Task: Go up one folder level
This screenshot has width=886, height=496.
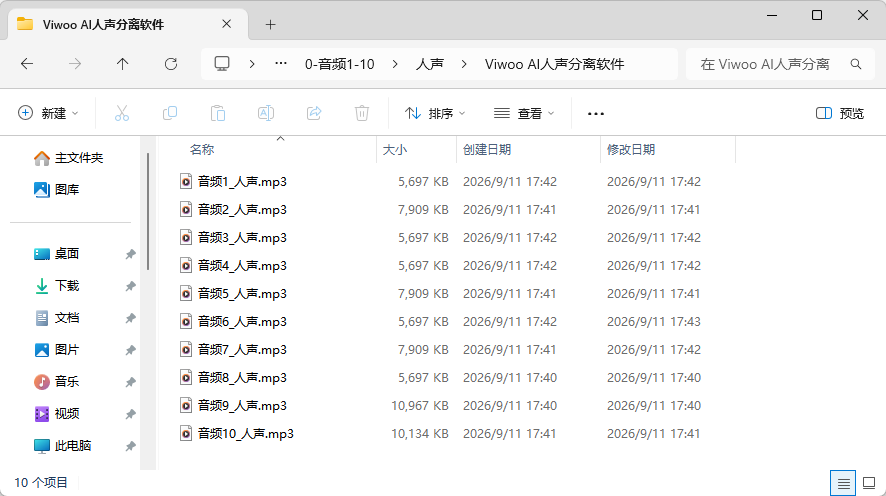Action: click(123, 64)
